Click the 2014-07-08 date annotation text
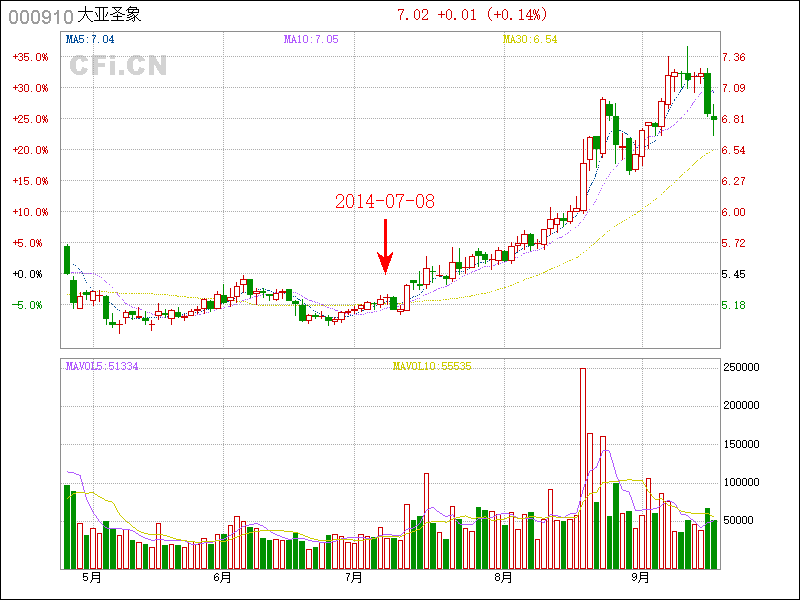800x600 pixels. [x=385, y=201]
